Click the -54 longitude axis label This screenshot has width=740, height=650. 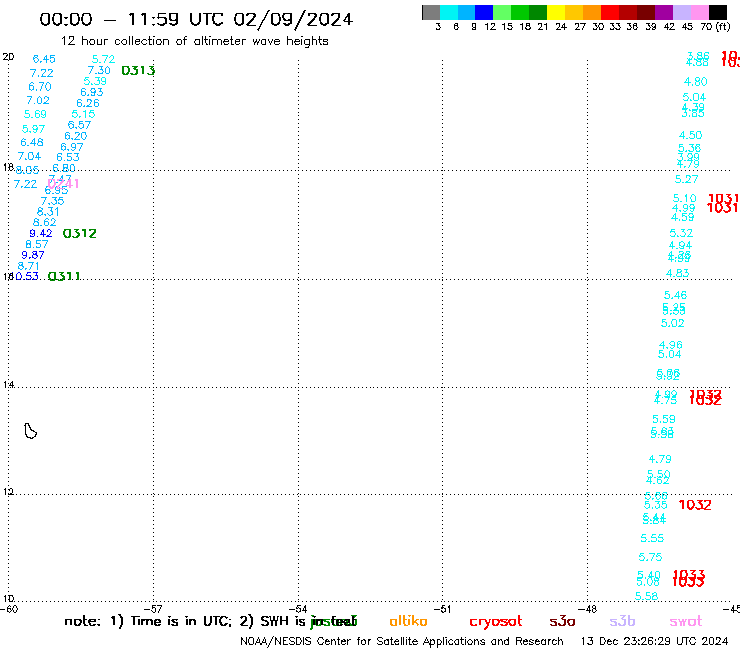click(x=299, y=609)
